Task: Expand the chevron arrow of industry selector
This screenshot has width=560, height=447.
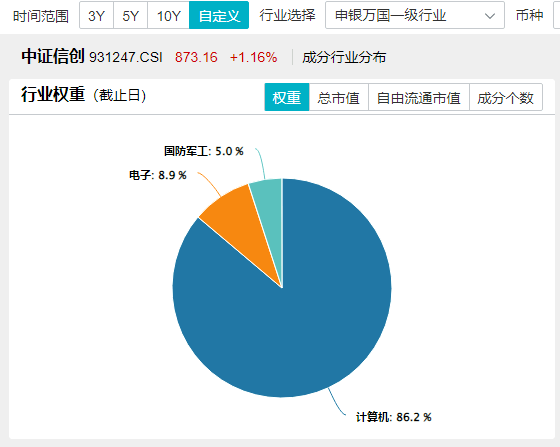Action: [x=490, y=16]
